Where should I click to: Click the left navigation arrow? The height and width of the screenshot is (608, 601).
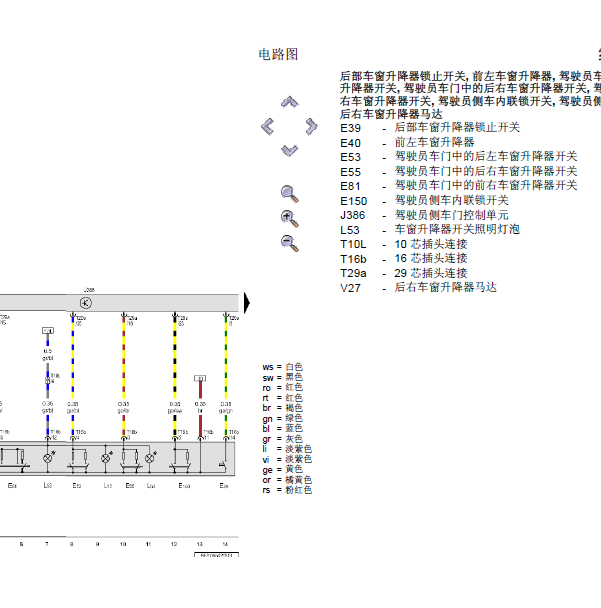point(268,126)
